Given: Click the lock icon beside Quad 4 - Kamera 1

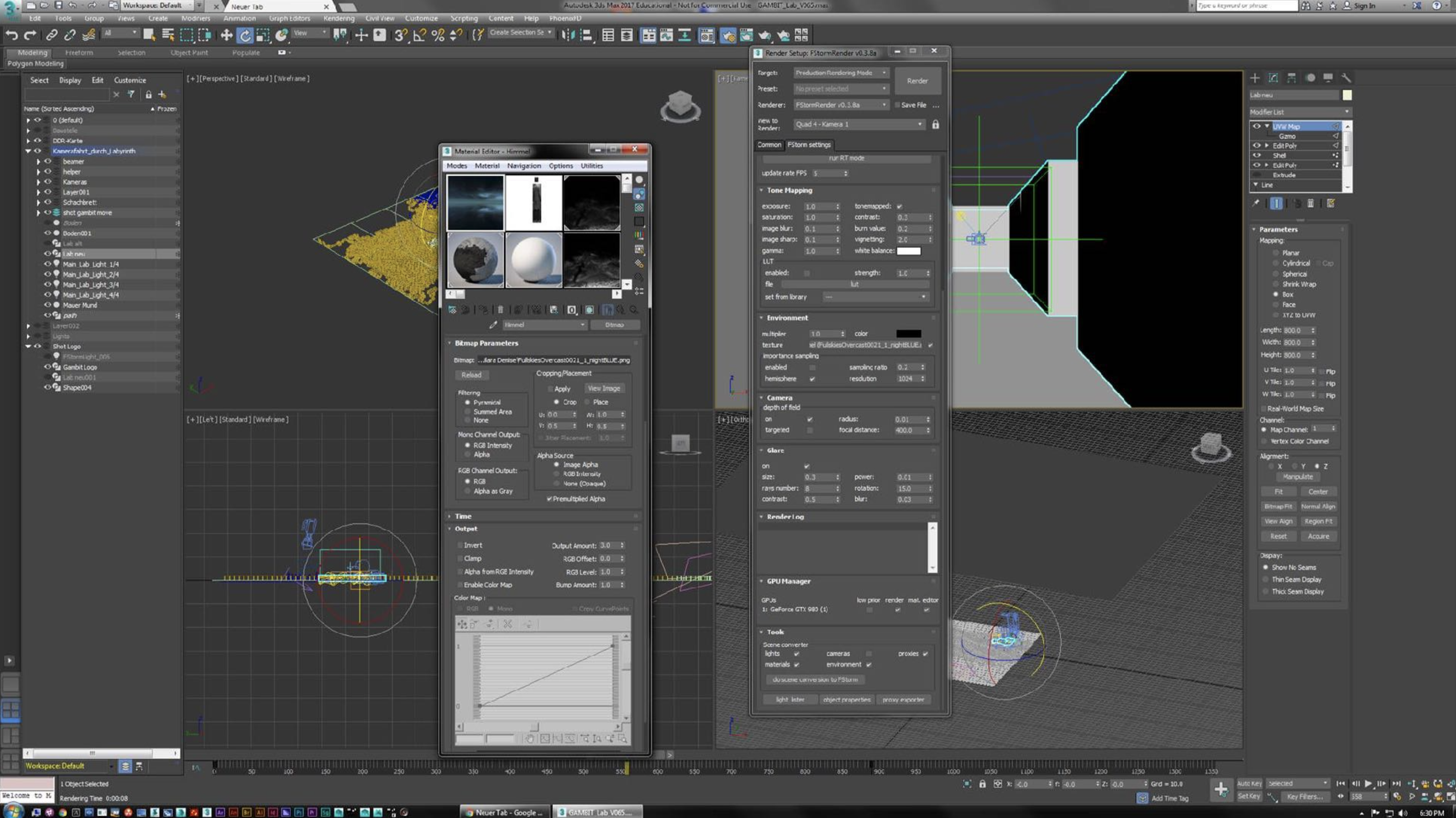Looking at the screenshot, I should click(935, 124).
